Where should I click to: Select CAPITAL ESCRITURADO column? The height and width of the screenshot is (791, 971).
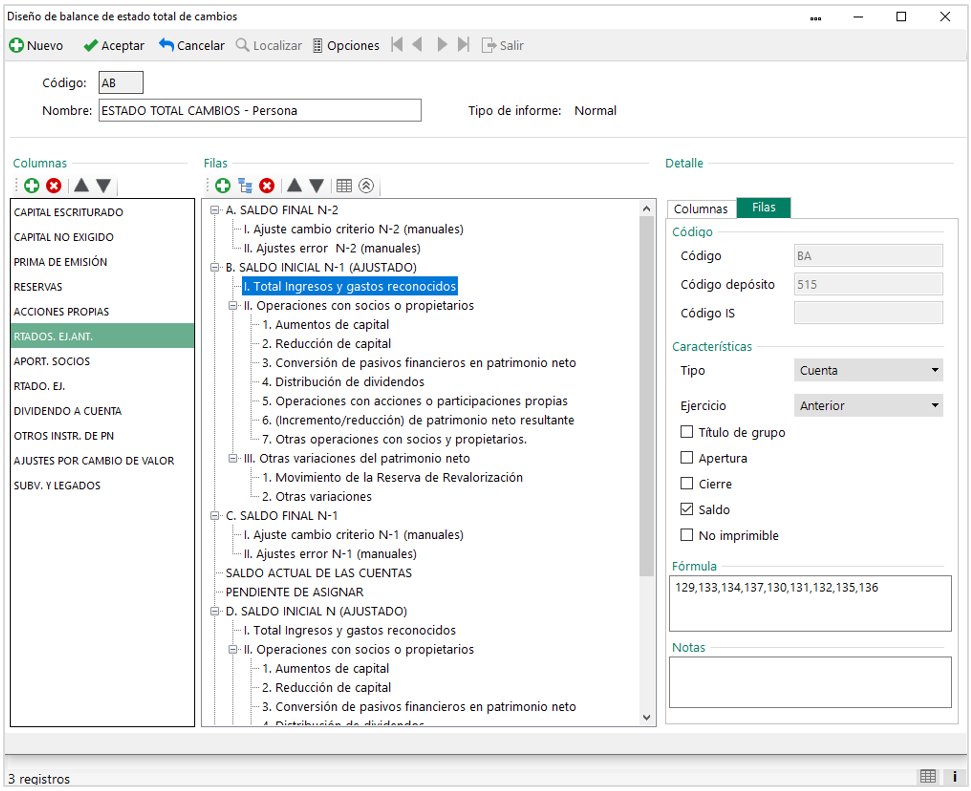pyautogui.click(x=103, y=212)
